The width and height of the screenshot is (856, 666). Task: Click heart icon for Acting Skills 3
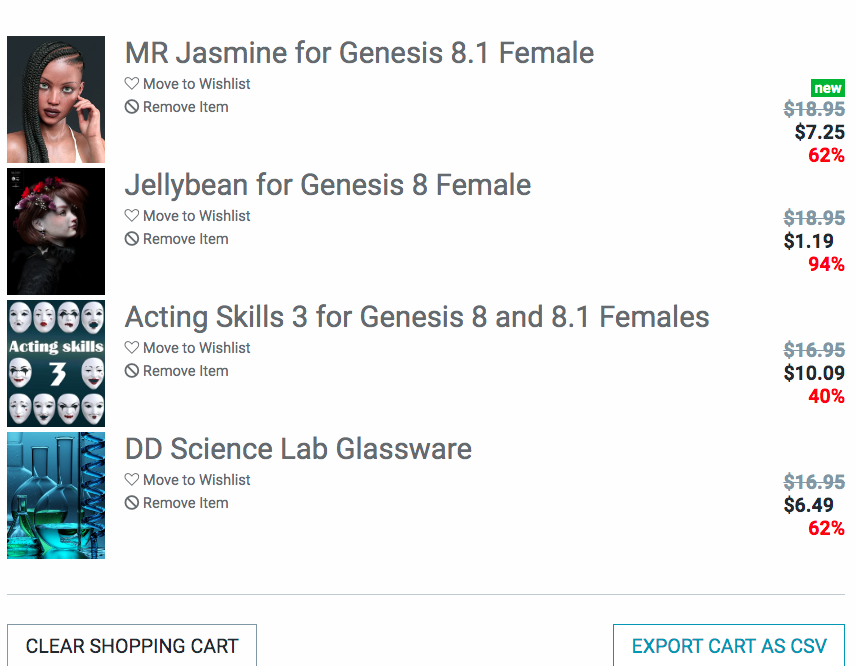coord(131,348)
